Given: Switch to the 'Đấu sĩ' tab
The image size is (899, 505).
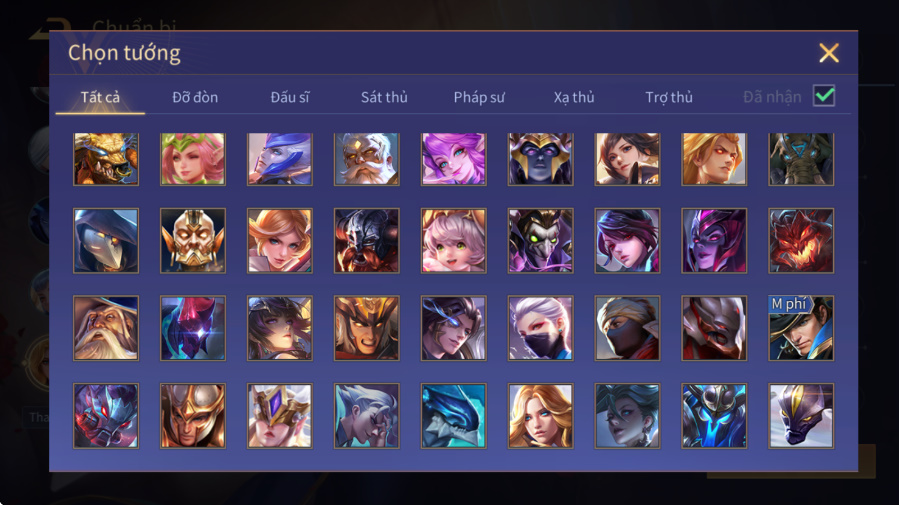Looking at the screenshot, I should pos(290,97).
